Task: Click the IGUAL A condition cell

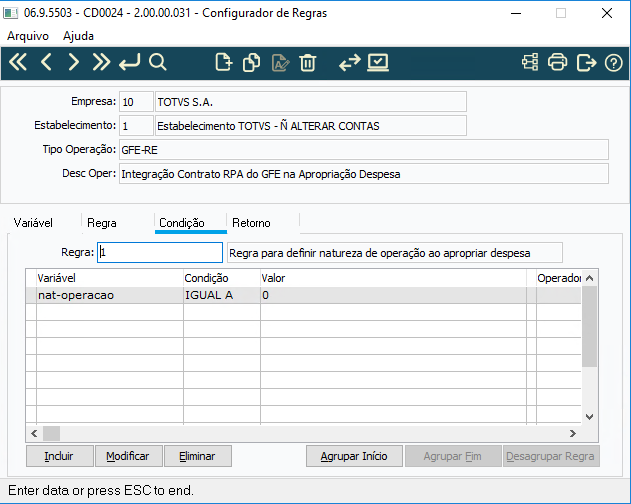Action: (222, 295)
